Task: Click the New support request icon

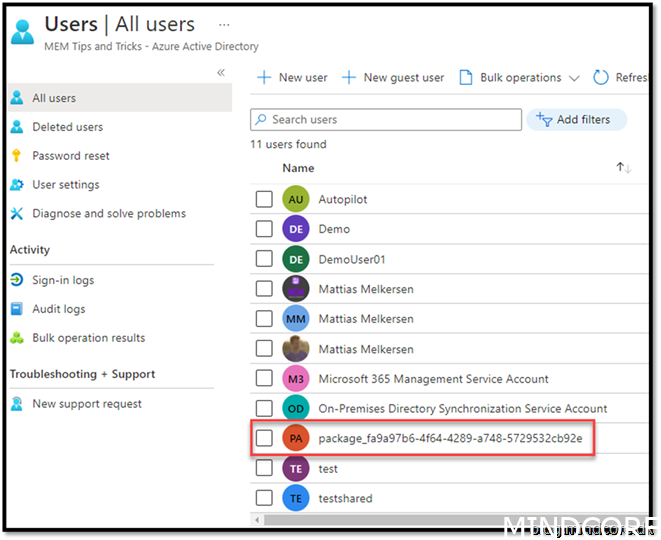Action: coord(16,404)
